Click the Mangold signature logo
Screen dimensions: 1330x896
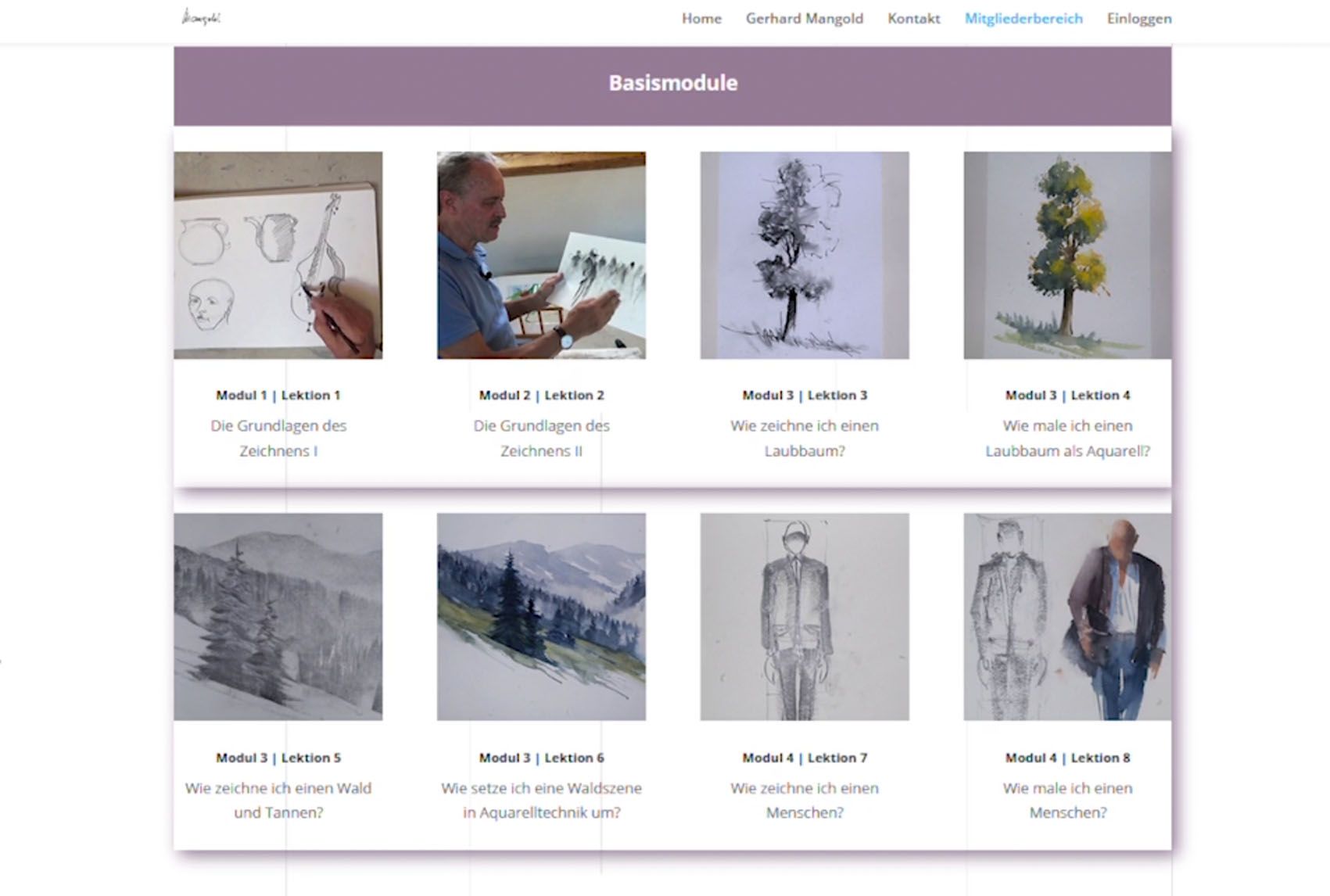(201, 17)
